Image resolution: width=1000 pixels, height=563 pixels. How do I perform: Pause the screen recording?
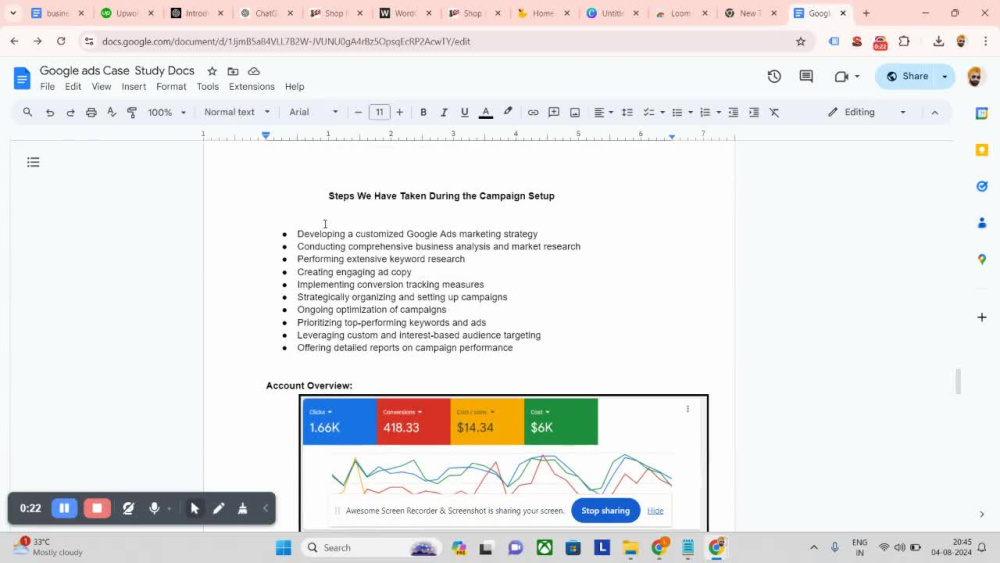click(64, 508)
